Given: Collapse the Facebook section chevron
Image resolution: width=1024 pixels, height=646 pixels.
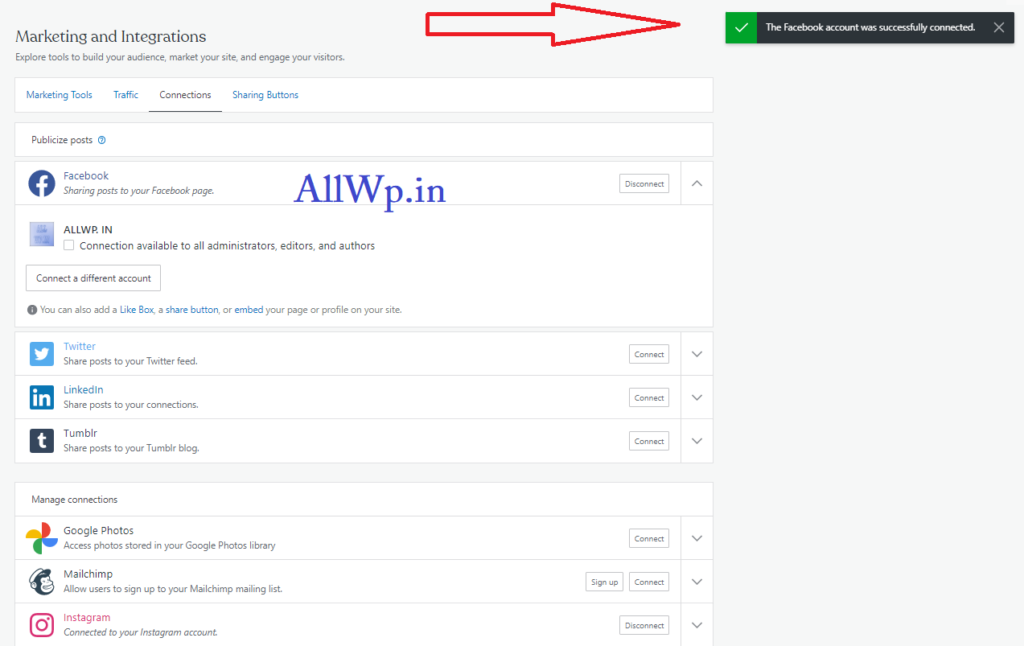Looking at the screenshot, I should [x=697, y=184].
